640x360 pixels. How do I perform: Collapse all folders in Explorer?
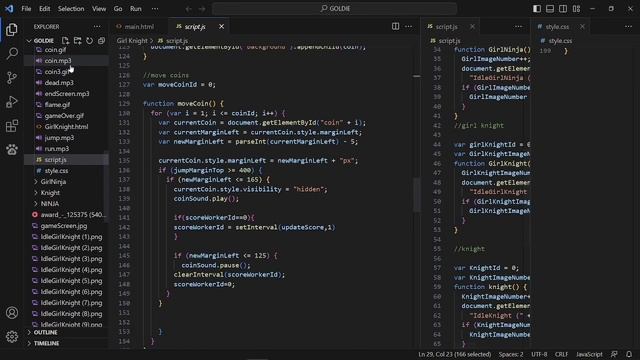pos(101,40)
